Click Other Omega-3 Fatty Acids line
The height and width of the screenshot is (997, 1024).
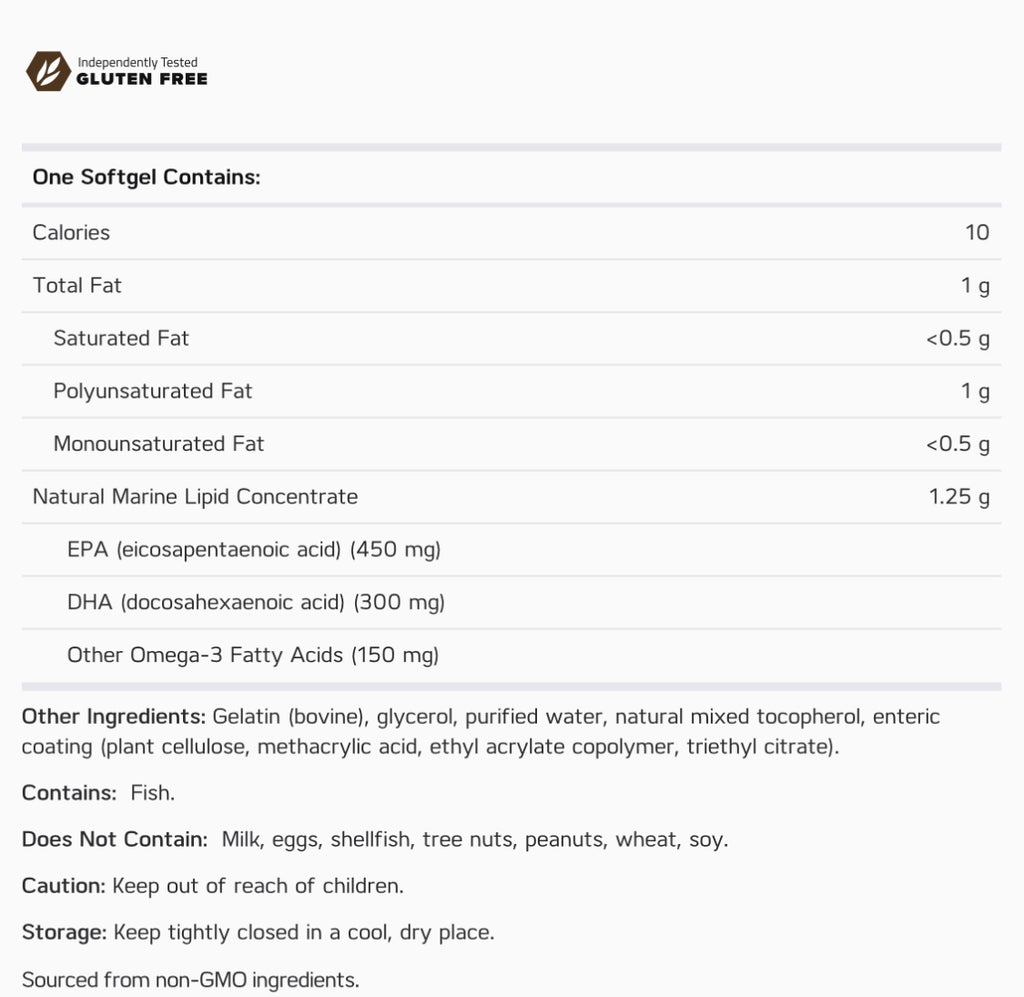click(x=253, y=655)
